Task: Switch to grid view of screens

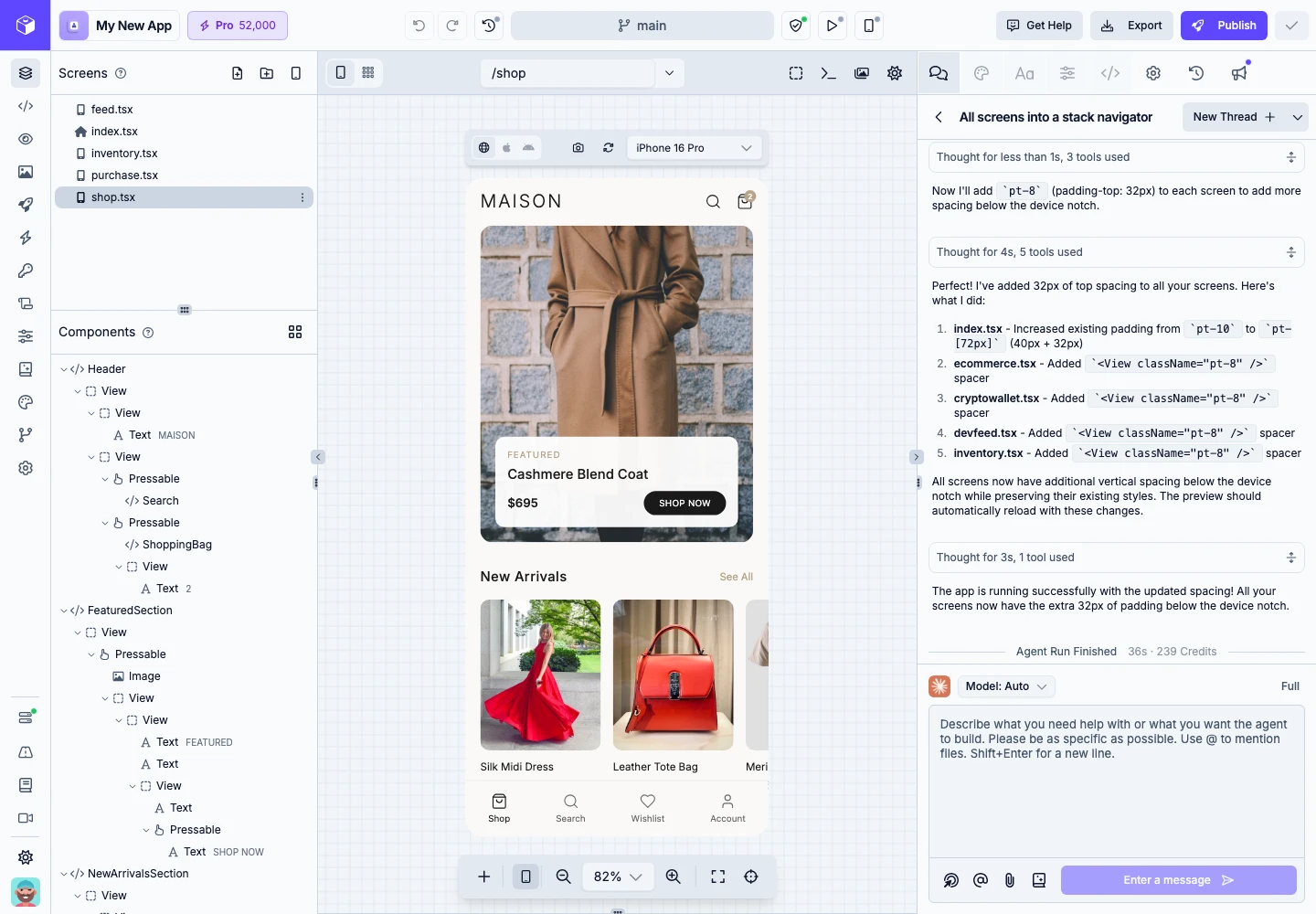Action: [367, 72]
